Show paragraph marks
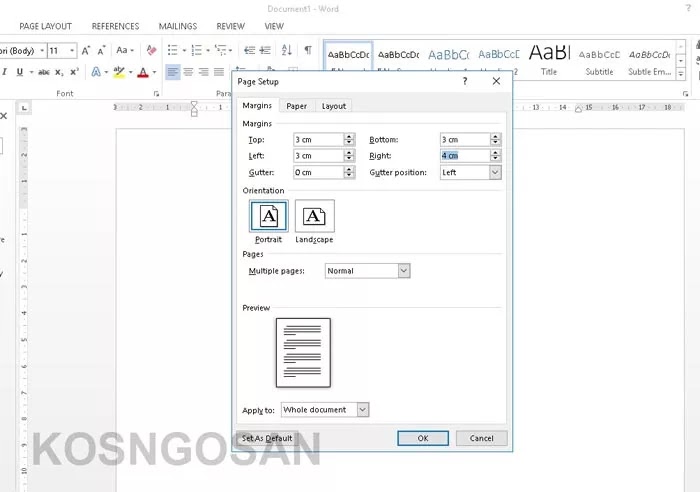Image resolution: width=700 pixels, height=492 pixels. (x=308, y=50)
